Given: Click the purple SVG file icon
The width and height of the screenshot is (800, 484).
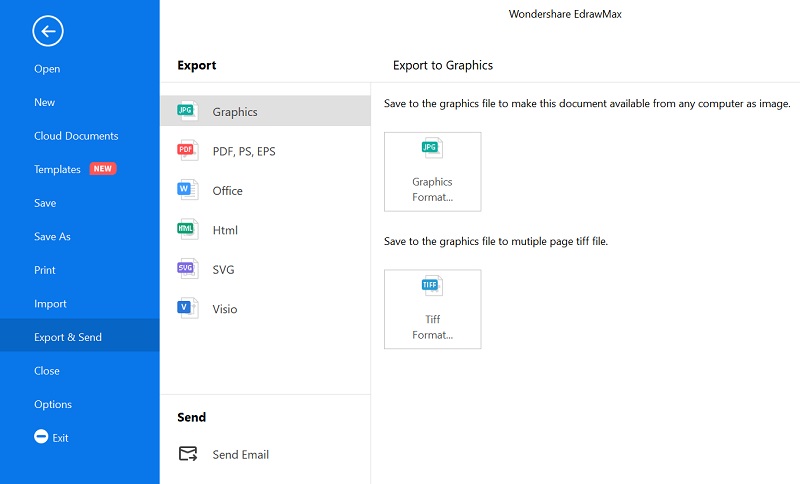Looking at the screenshot, I should click(187, 268).
